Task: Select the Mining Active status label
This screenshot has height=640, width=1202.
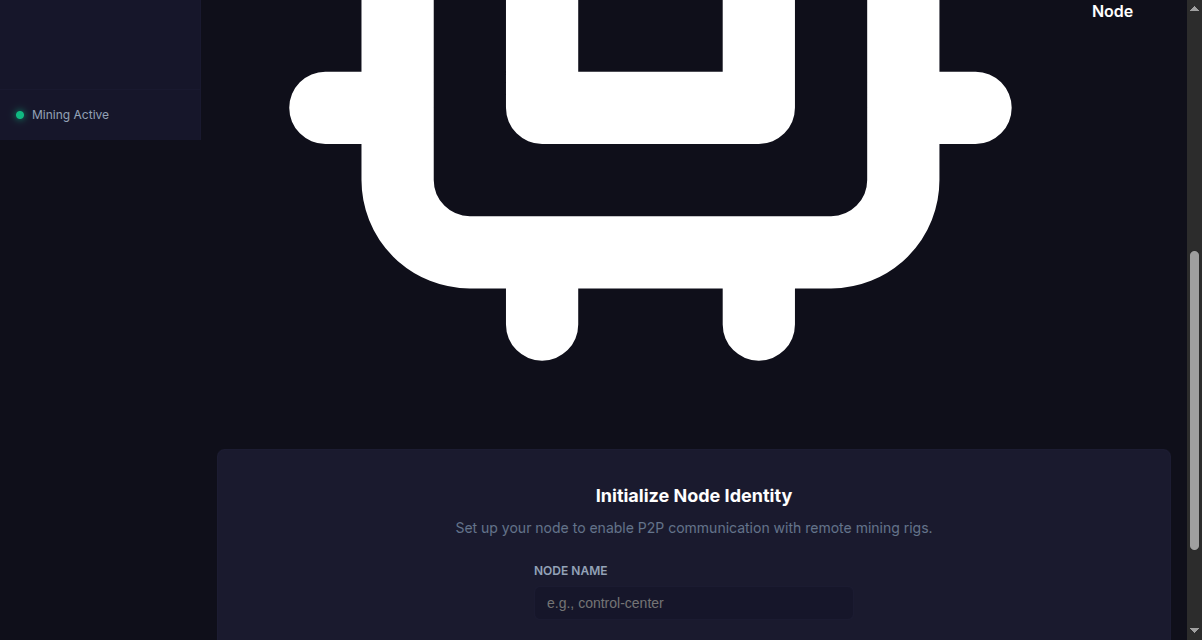Action: 70,115
